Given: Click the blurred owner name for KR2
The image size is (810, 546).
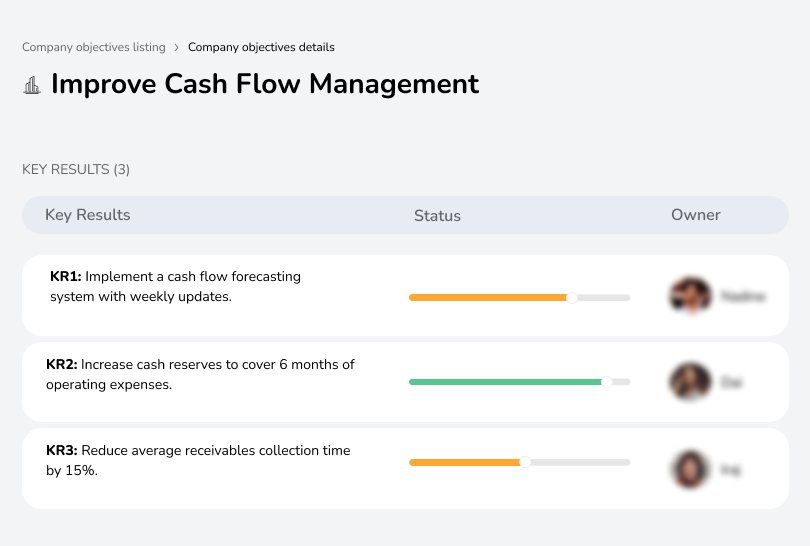Looking at the screenshot, I should coord(731,383).
